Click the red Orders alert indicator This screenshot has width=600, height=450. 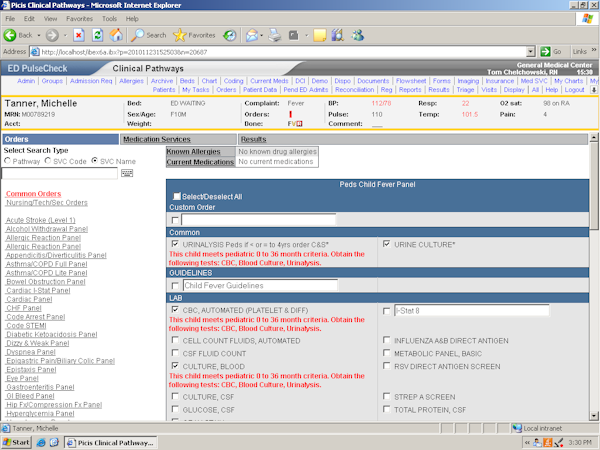click(290, 114)
